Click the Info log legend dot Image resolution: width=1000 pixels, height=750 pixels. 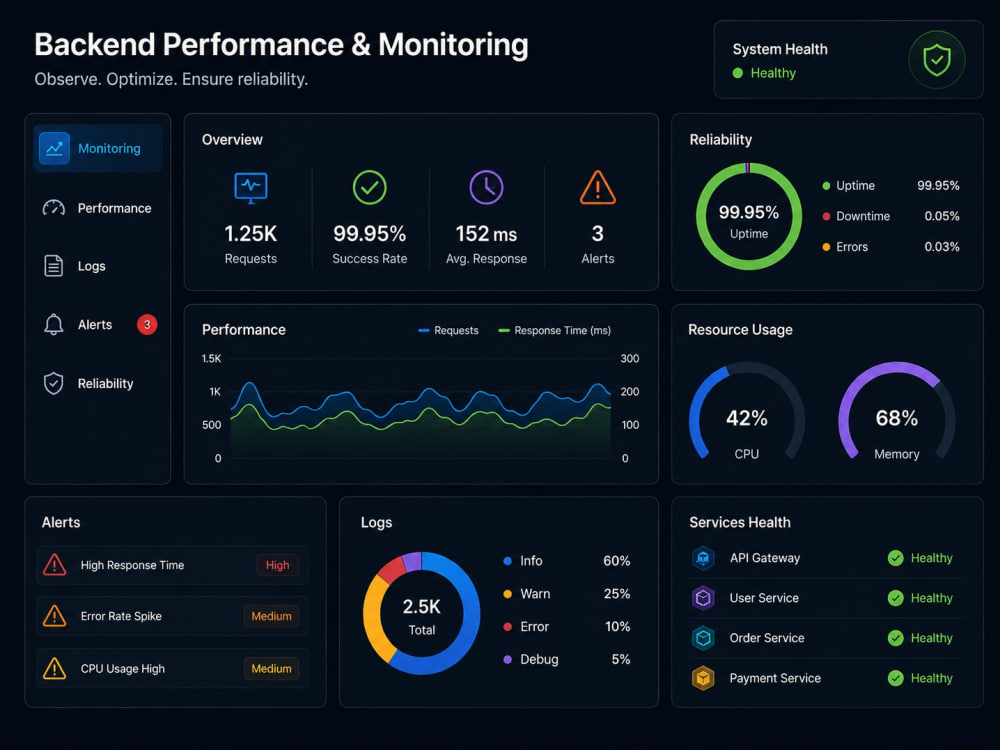508,561
